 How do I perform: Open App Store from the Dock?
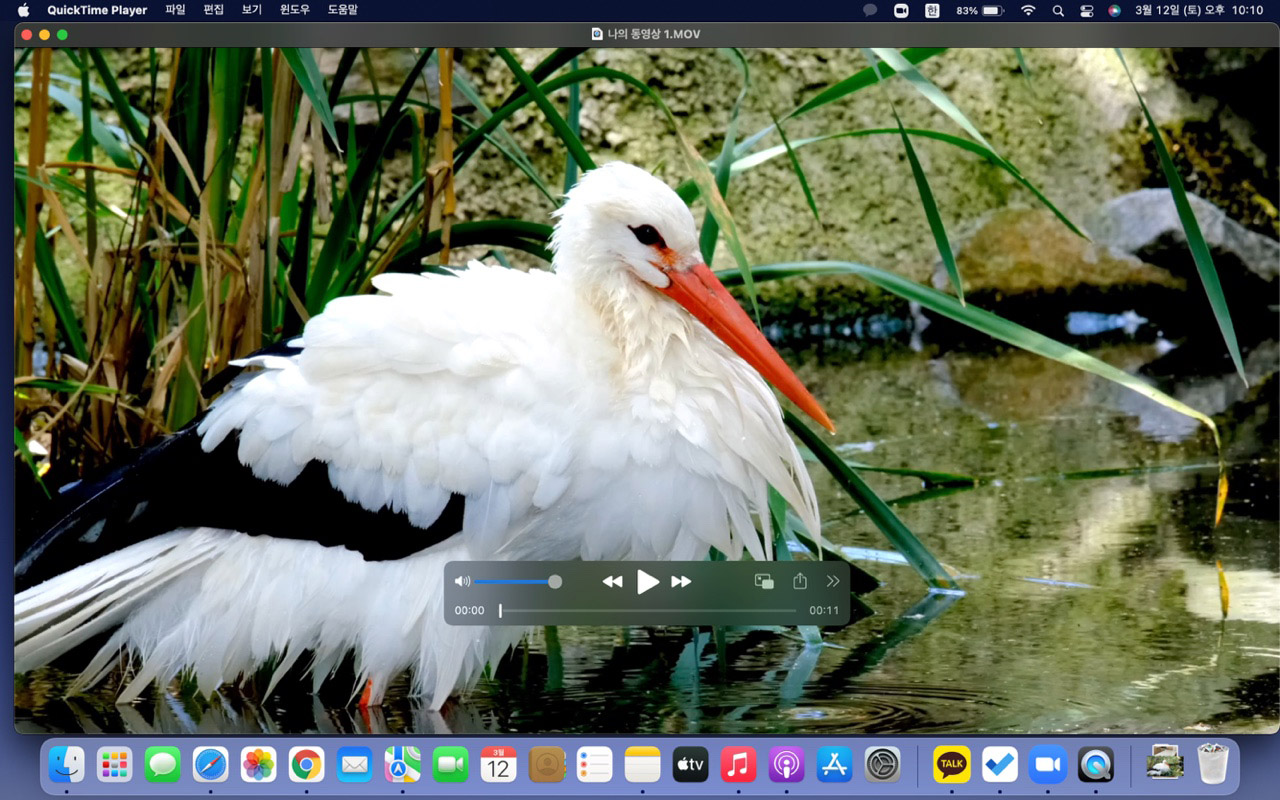[835, 765]
